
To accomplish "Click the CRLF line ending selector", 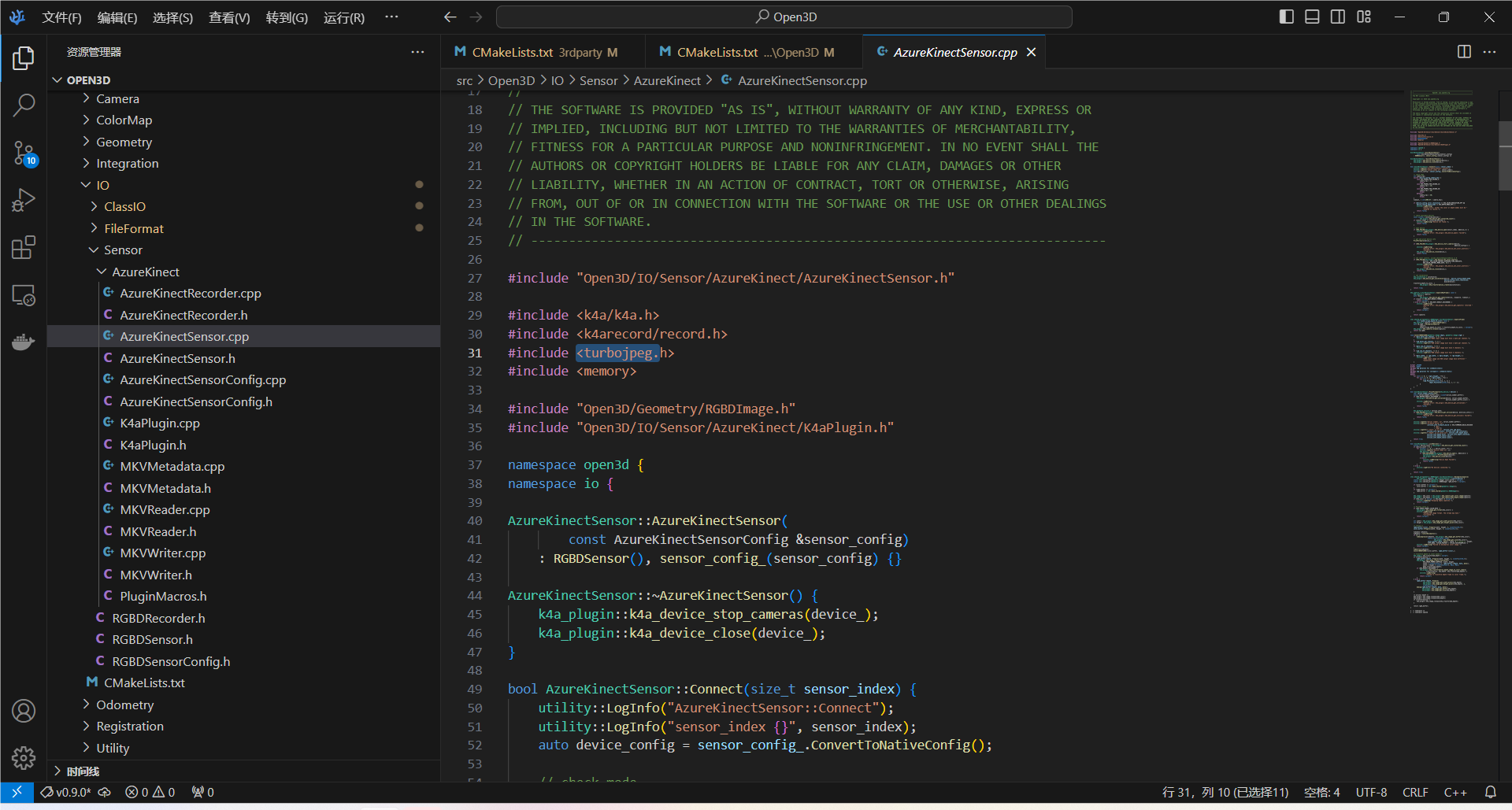I will pos(1414,792).
